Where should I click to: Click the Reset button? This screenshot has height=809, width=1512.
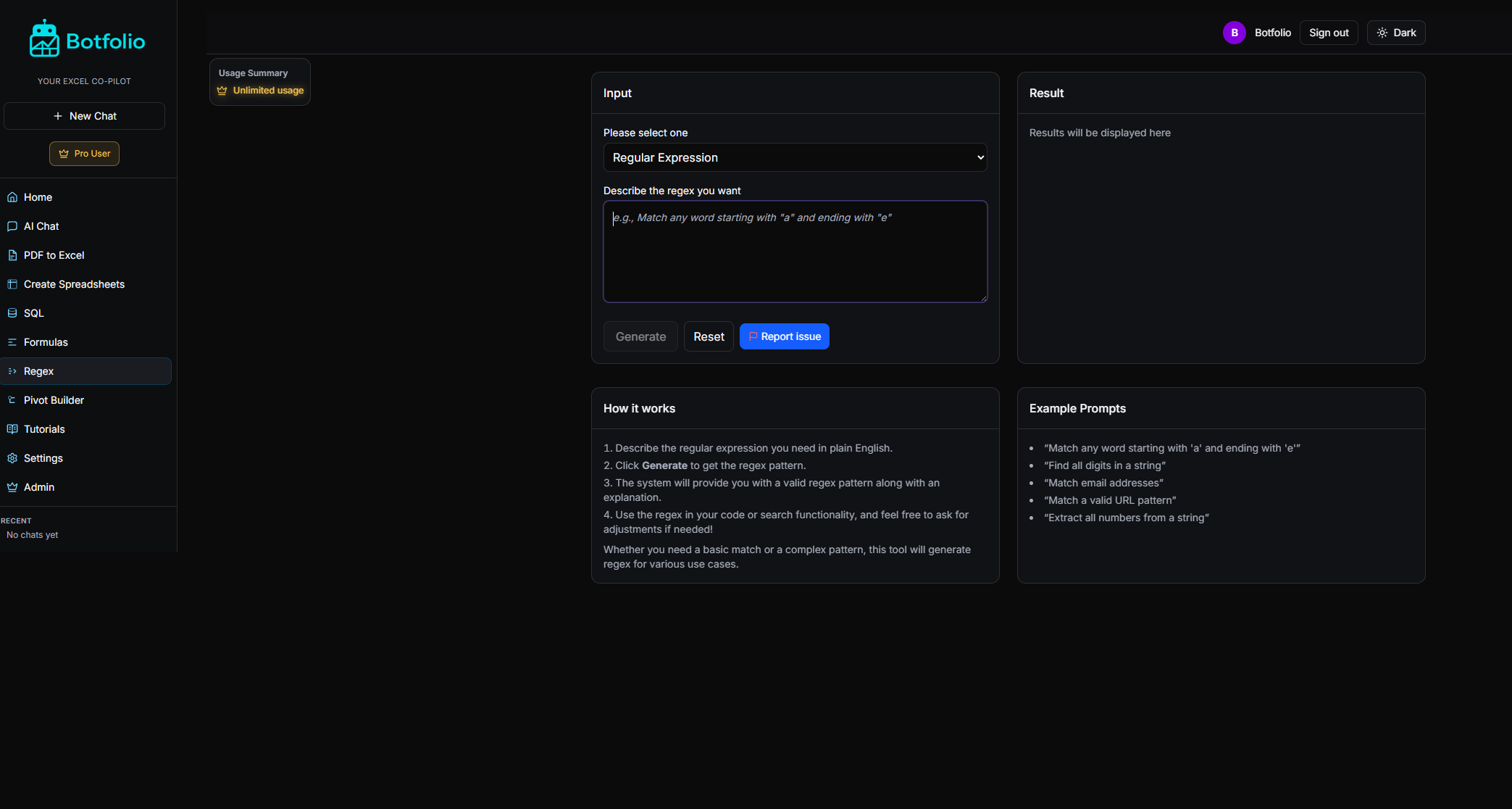708,336
